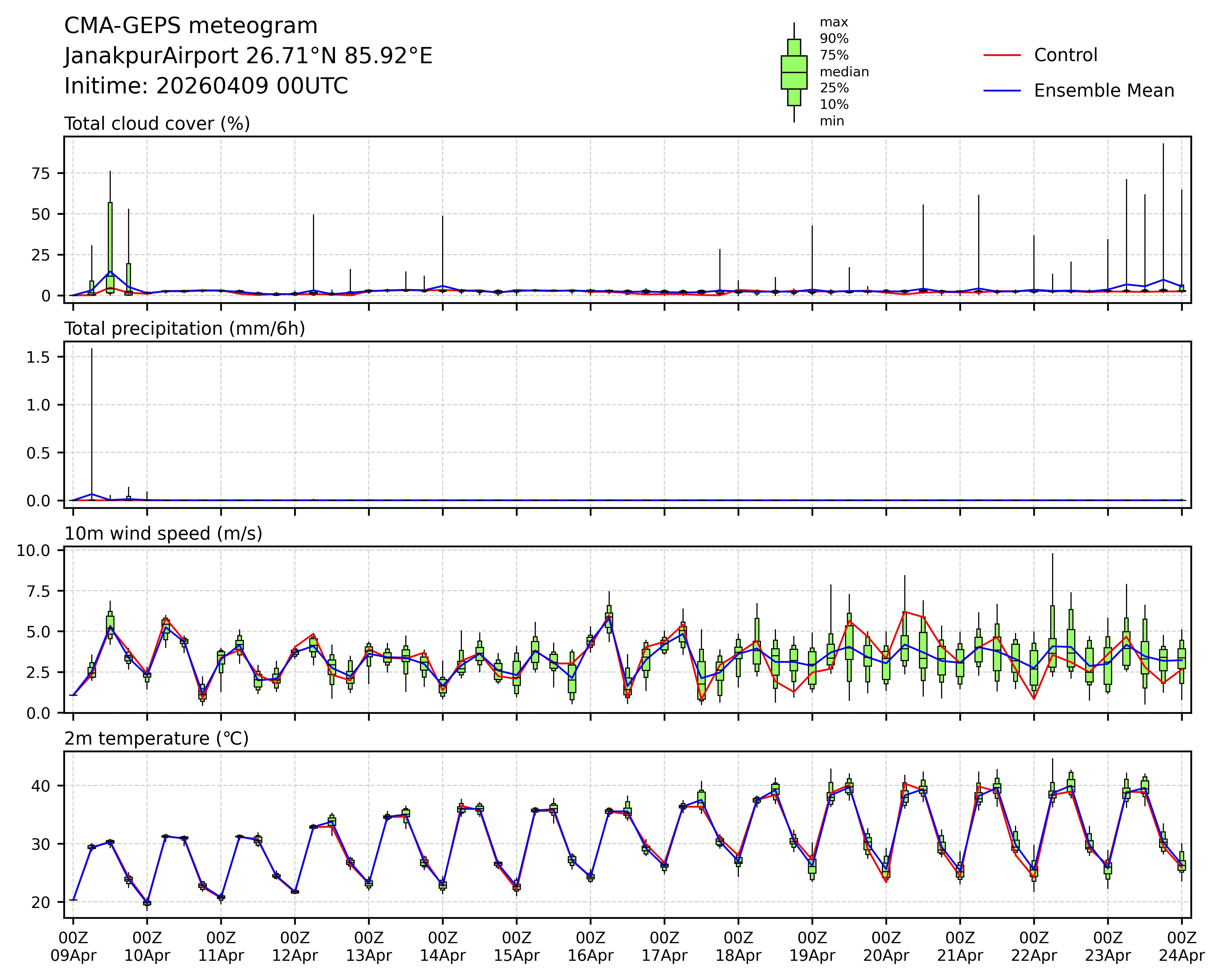Image resolution: width=1221 pixels, height=980 pixels.
Task: Click the 00Z 16Apr axis label
Action: click(590, 947)
